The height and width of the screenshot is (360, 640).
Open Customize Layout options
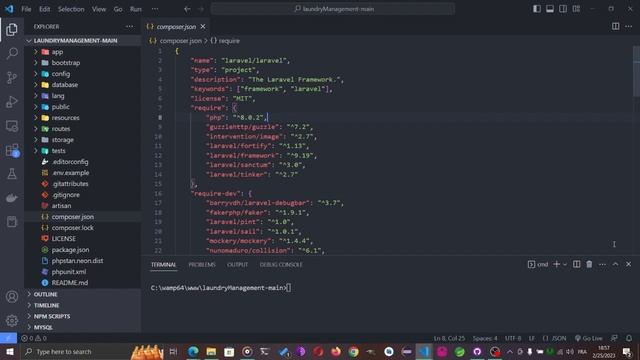click(x=576, y=9)
